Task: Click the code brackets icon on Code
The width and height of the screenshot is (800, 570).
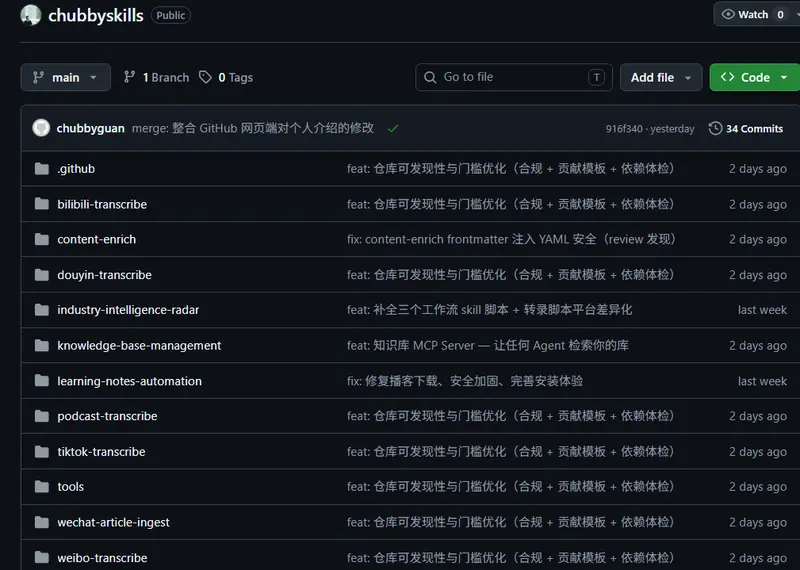Action: coord(728,77)
